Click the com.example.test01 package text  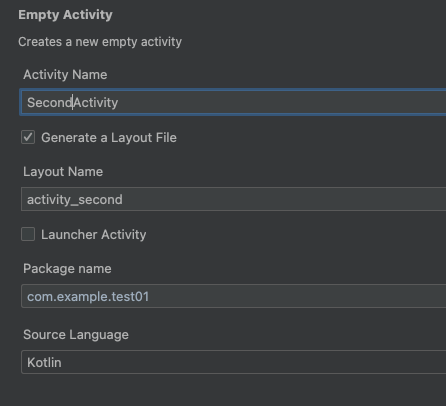click(88, 297)
